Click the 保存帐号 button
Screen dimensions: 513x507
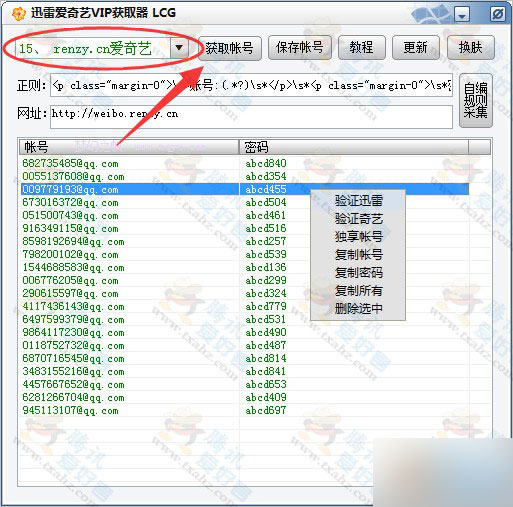click(300, 48)
